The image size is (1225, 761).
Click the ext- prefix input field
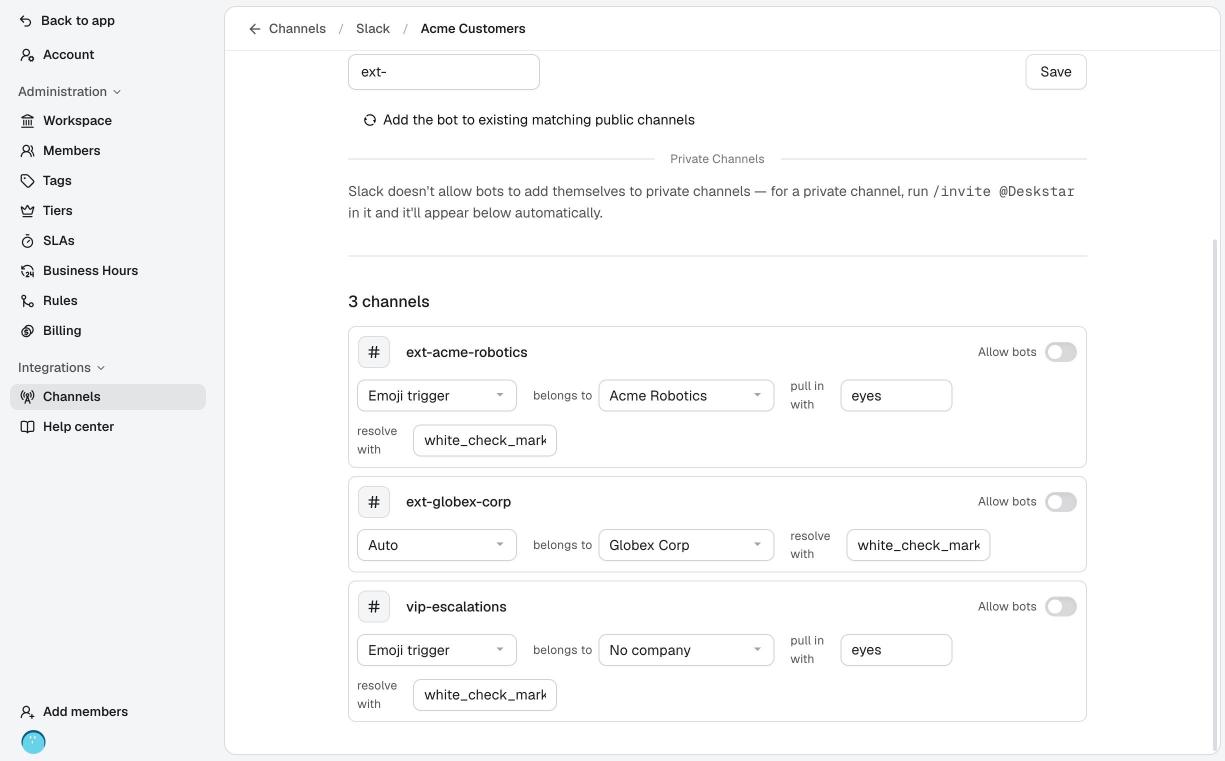point(444,72)
